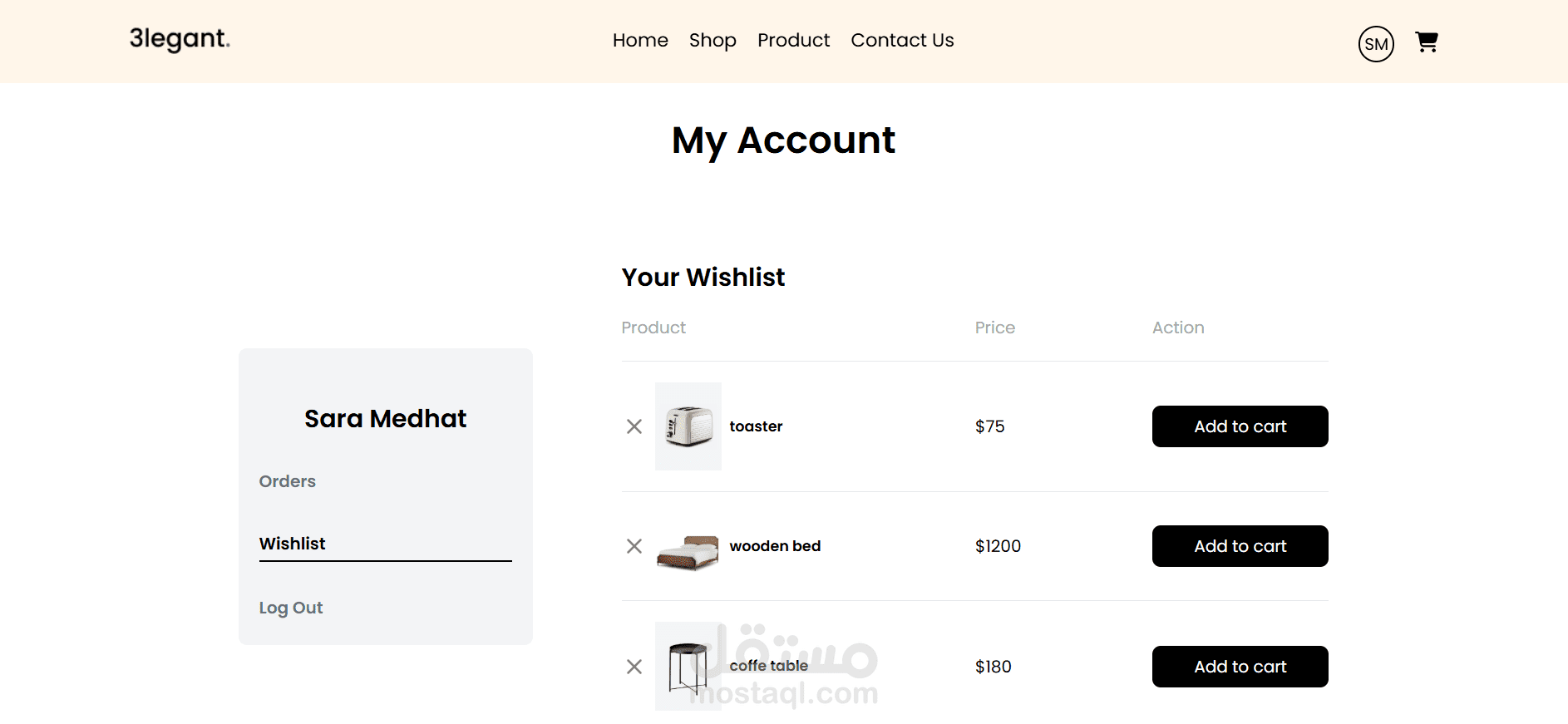Add the toaster to cart
Image resolution: width=1568 pixels, height=724 pixels.
click(x=1240, y=426)
